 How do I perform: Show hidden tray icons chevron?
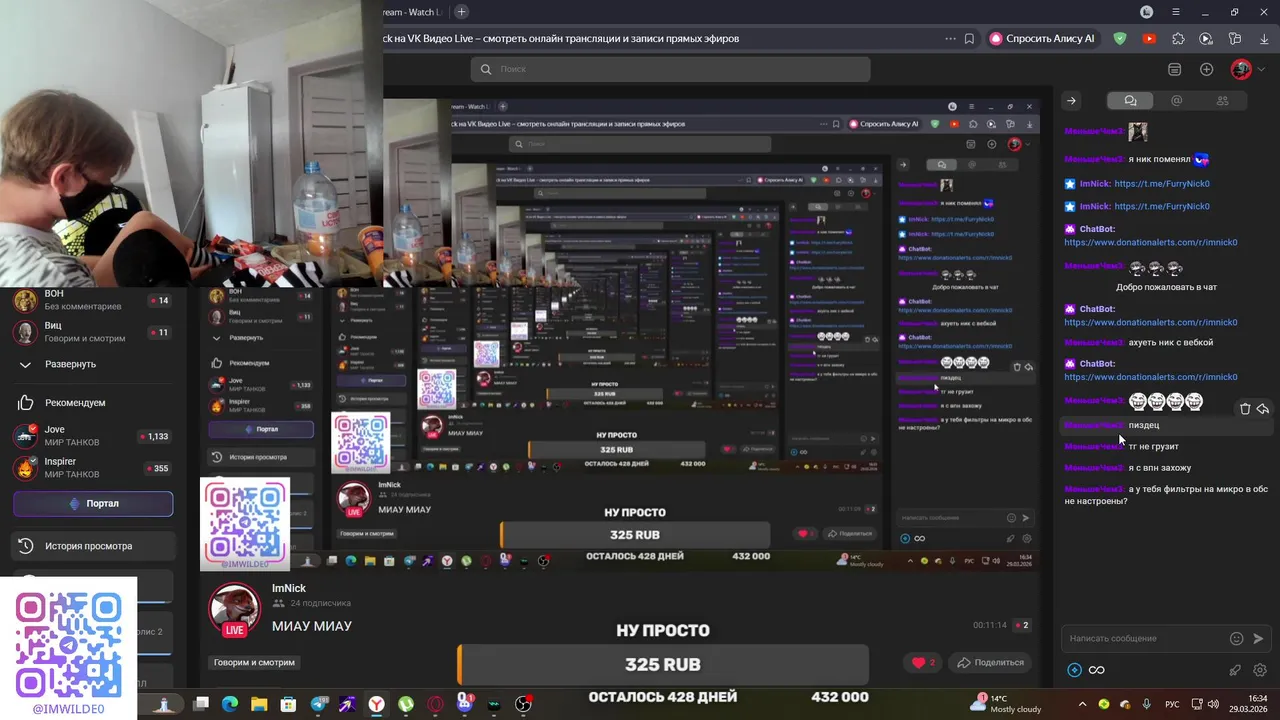click(1082, 704)
